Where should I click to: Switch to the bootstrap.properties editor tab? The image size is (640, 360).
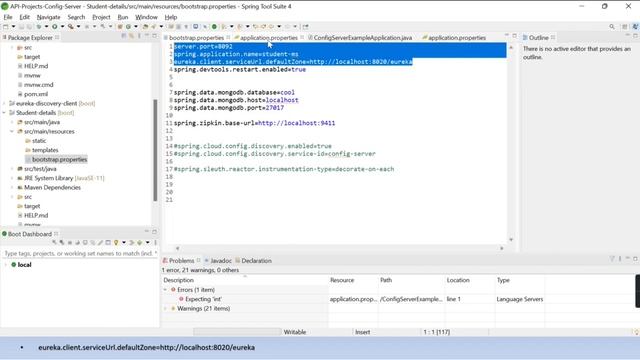point(196,38)
